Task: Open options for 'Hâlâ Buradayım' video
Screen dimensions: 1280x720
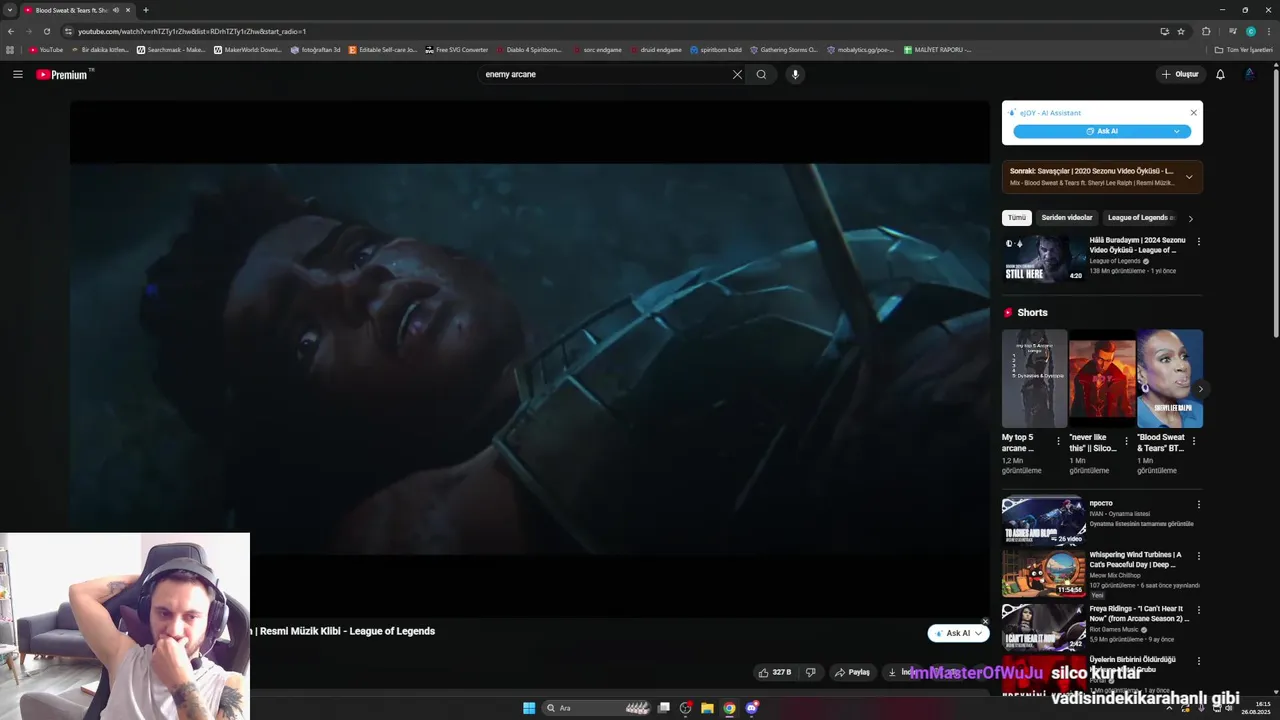Action: [x=1199, y=241]
